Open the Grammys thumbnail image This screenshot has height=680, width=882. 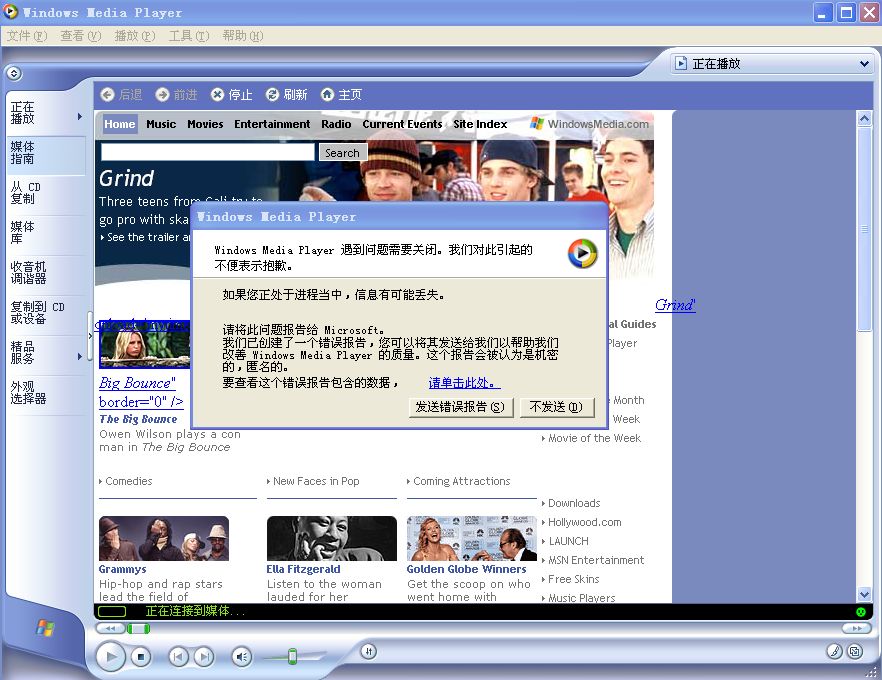coord(164,538)
